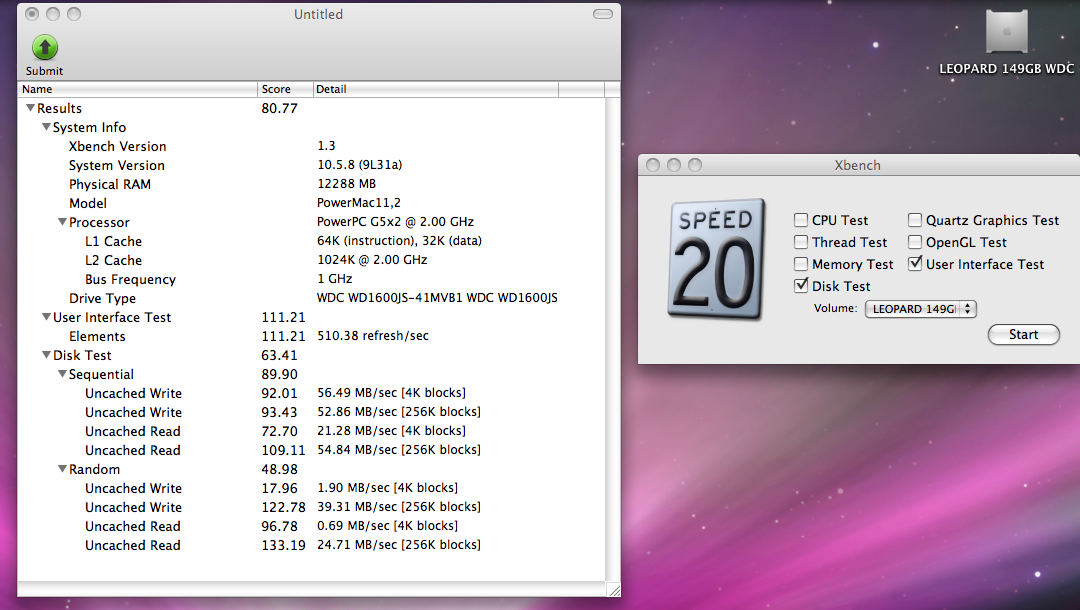Collapse the Processor disclosure triangle
The image size is (1080, 610).
[x=63, y=222]
